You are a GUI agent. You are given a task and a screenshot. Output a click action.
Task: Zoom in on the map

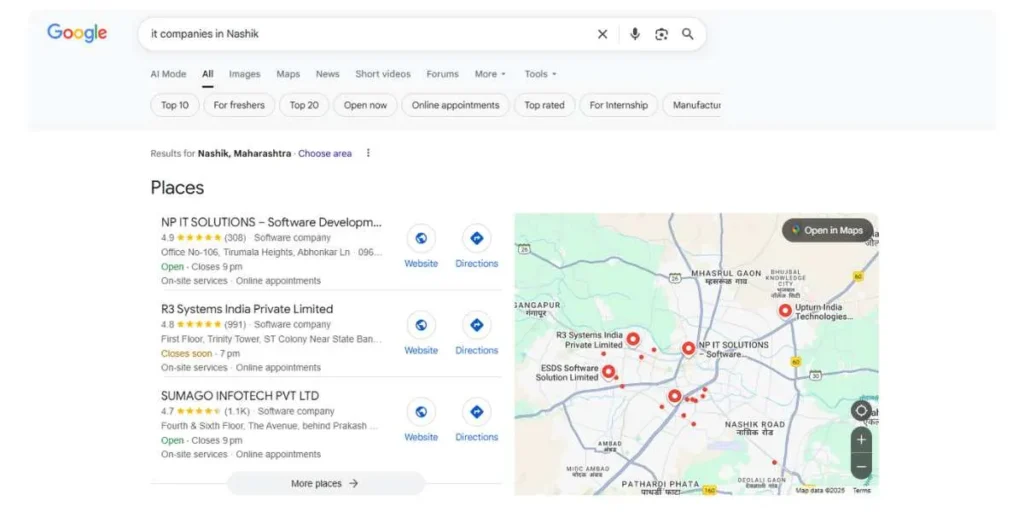(x=861, y=440)
